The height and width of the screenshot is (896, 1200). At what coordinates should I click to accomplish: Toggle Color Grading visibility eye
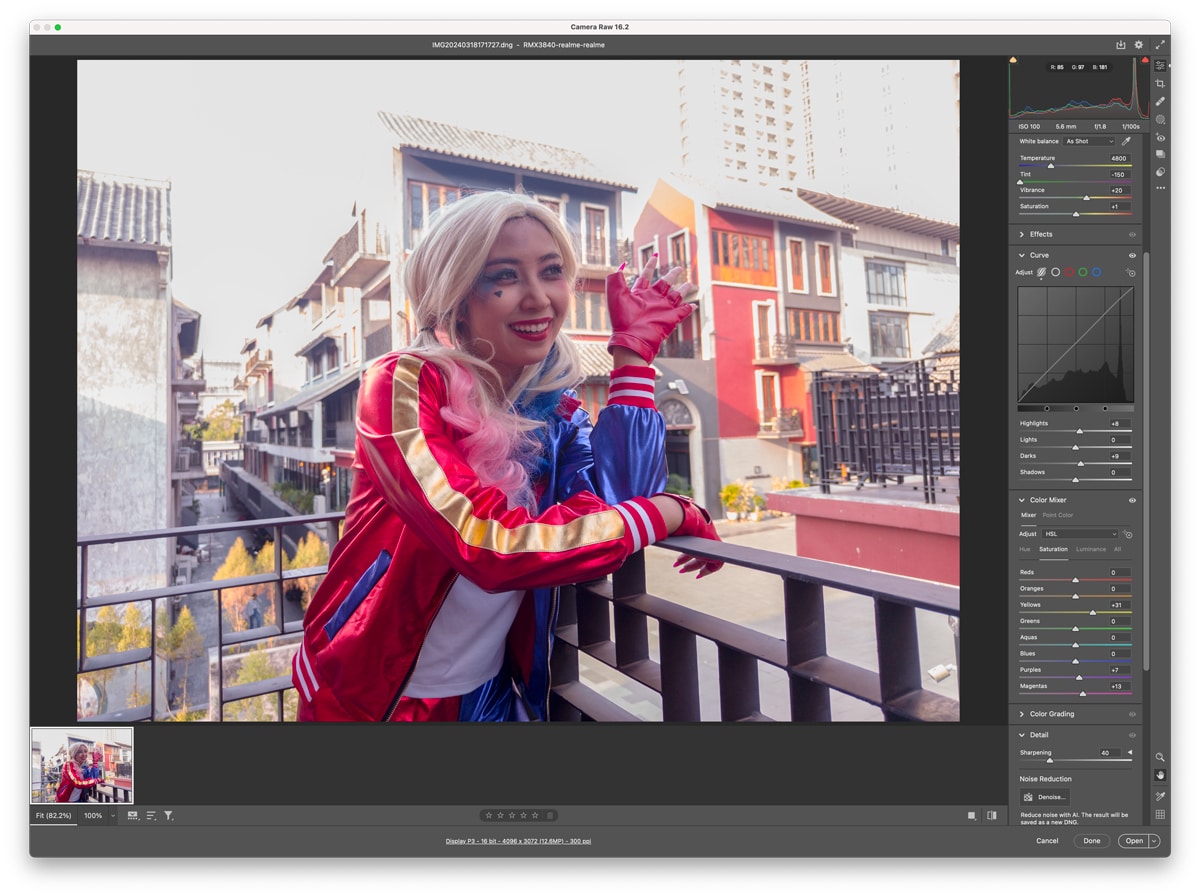pyautogui.click(x=1132, y=714)
